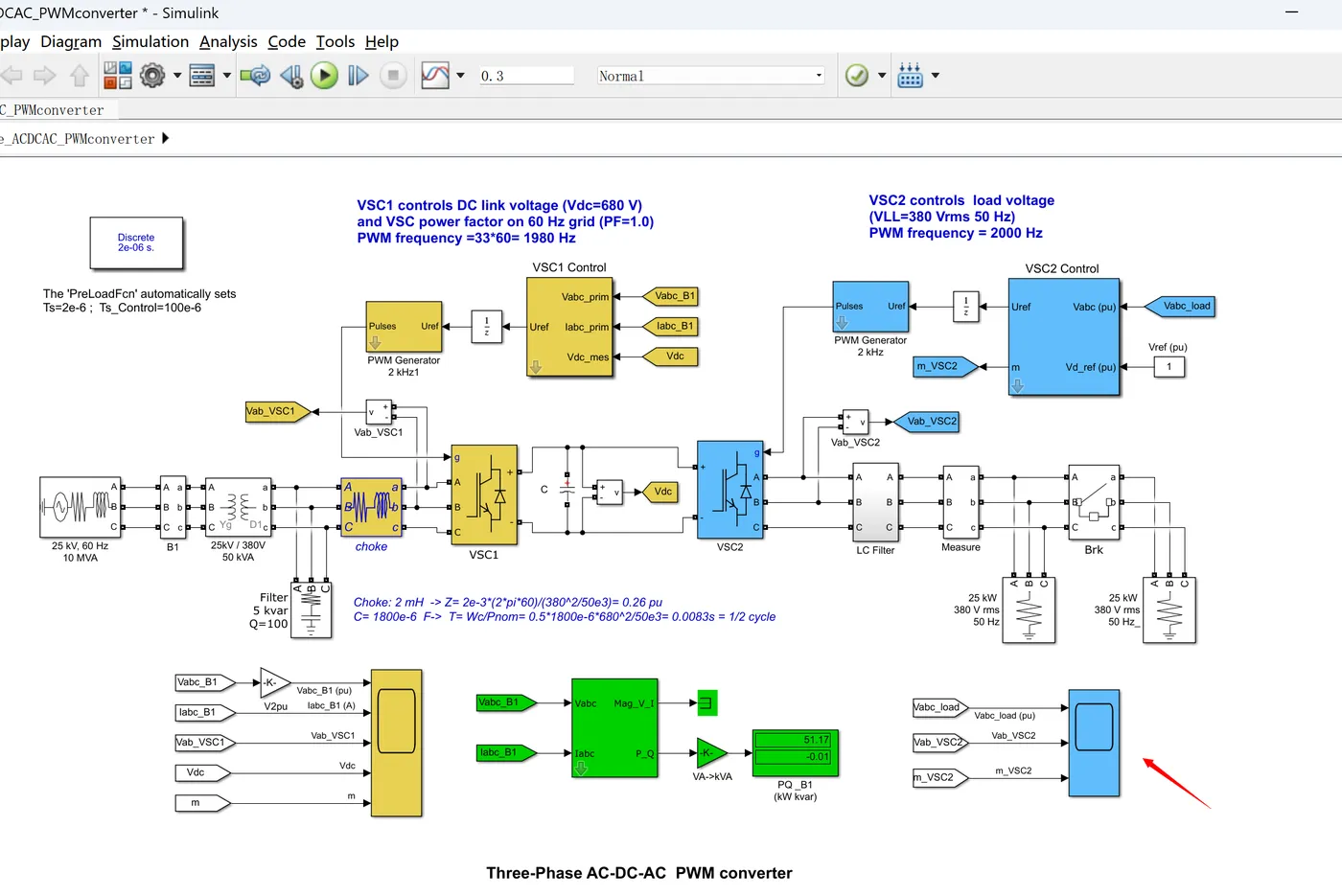This screenshot has width=1342, height=896.
Task: Open the Library Browser icon
Action: [x=118, y=76]
